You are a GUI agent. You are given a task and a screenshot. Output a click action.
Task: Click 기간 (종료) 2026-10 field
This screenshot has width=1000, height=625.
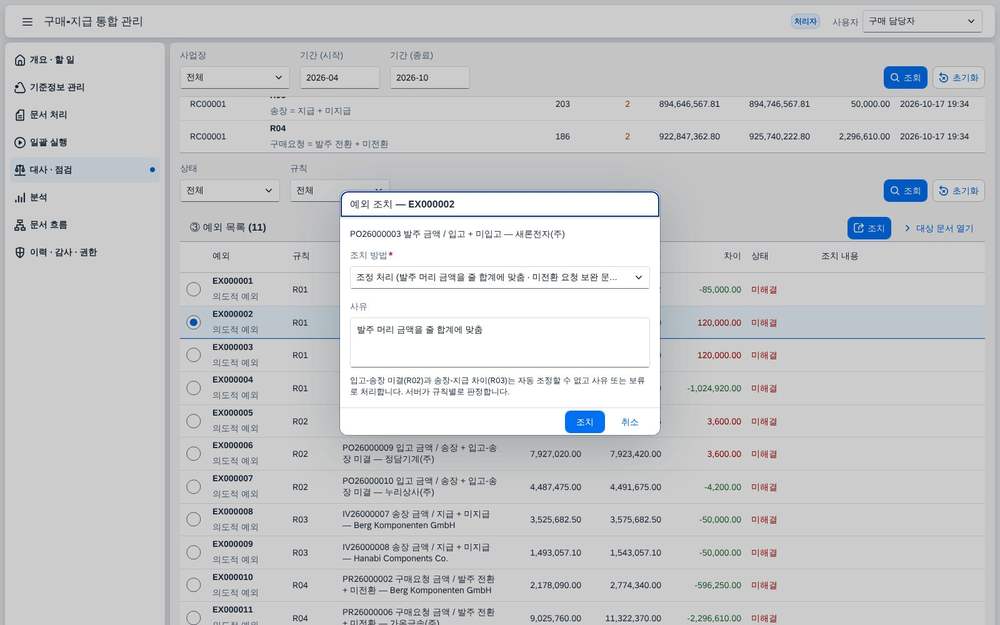click(x=429, y=77)
